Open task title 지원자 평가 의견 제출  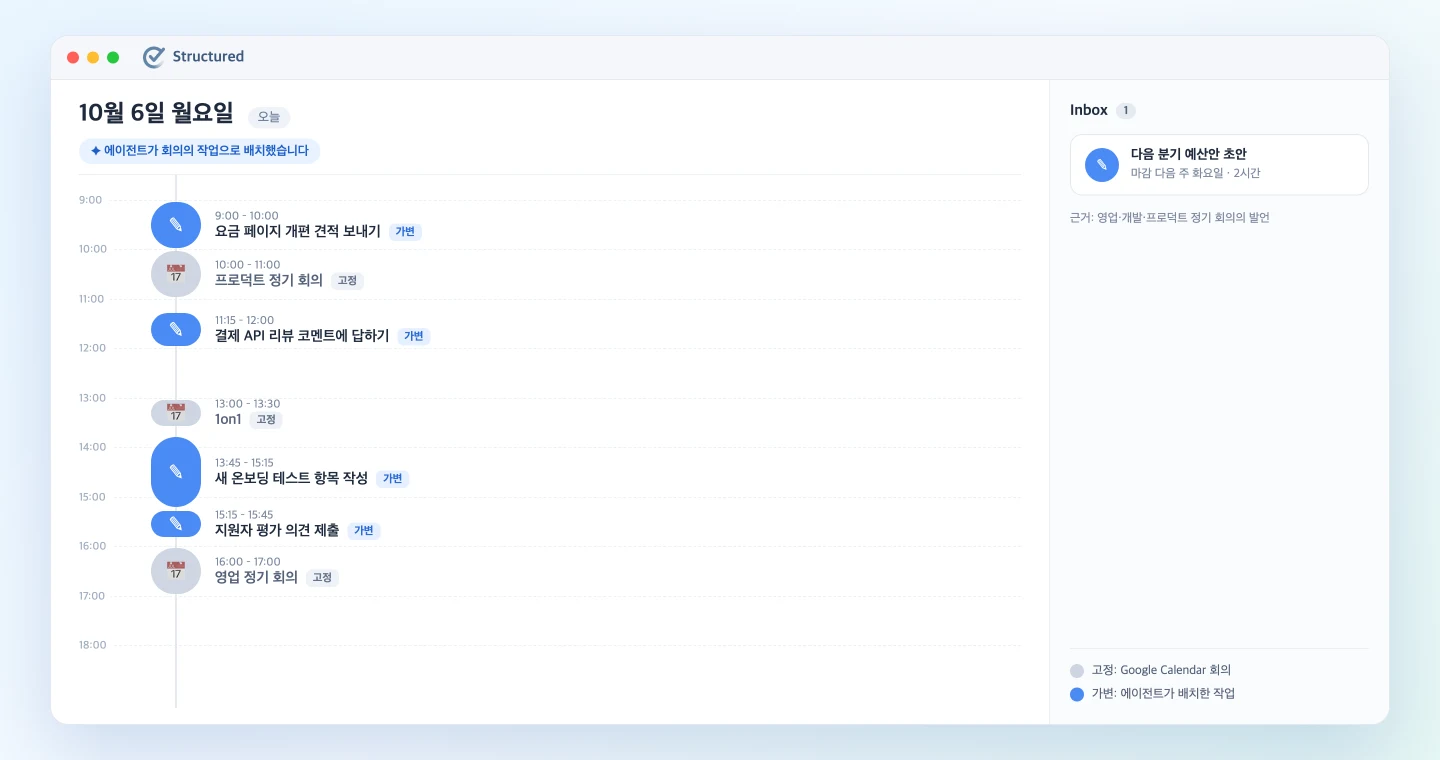[x=277, y=530]
